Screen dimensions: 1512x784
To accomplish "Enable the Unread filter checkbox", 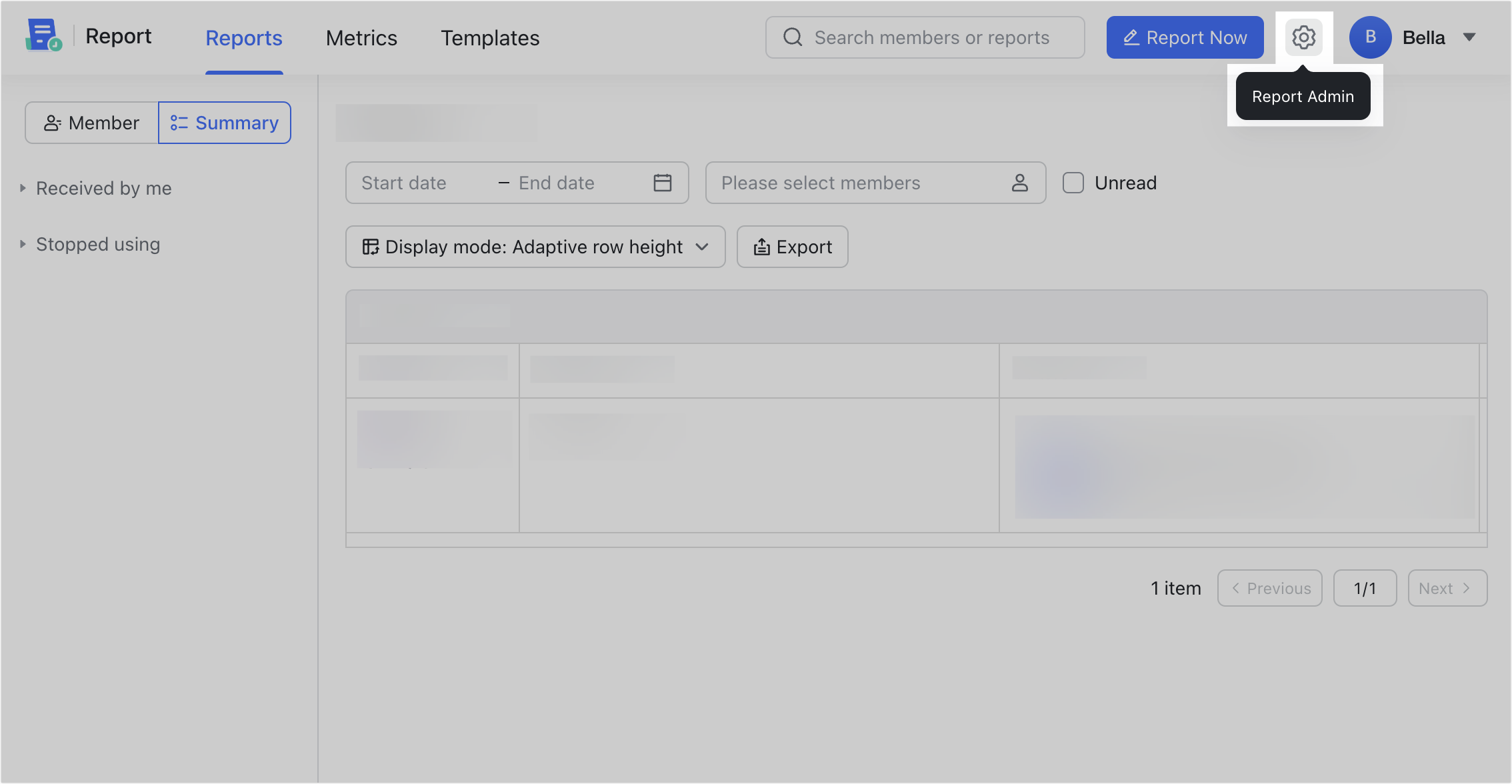I will (x=1073, y=183).
